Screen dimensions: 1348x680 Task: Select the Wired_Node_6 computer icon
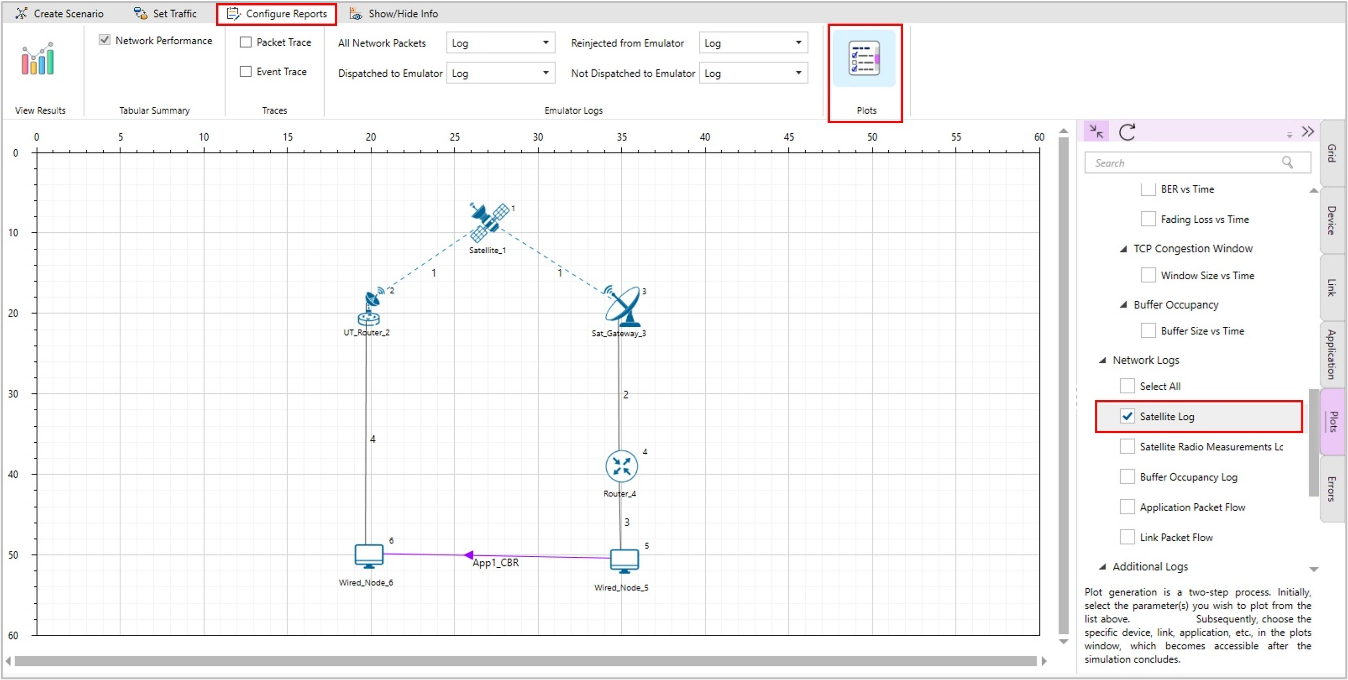pyautogui.click(x=369, y=556)
